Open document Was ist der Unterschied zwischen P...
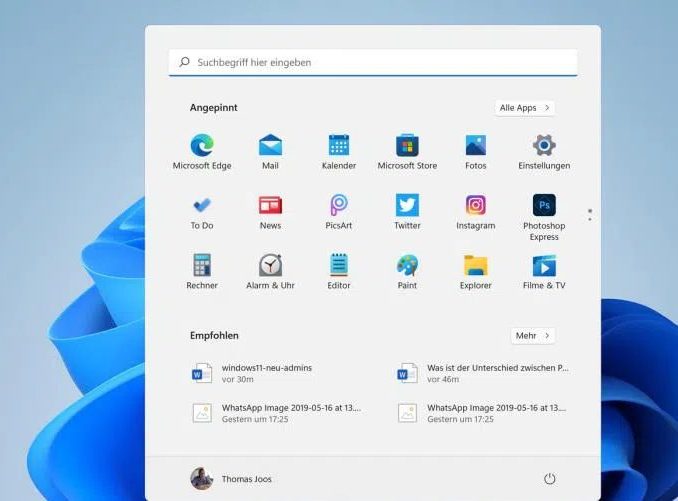 pos(483,373)
